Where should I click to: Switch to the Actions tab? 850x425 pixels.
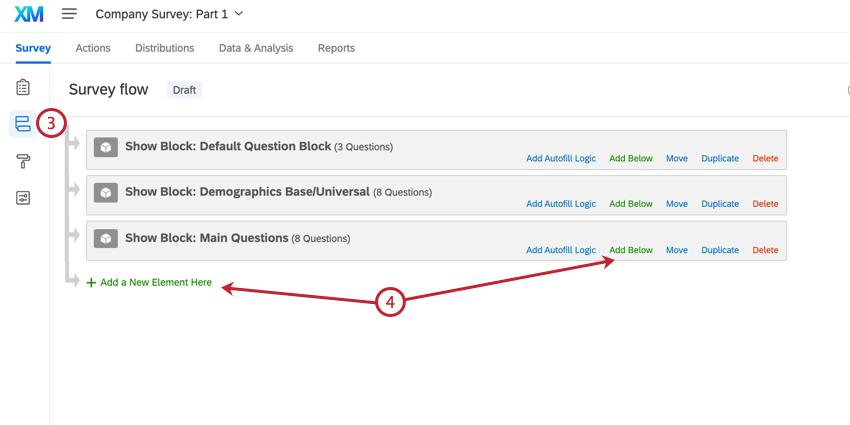pyautogui.click(x=93, y=48)
